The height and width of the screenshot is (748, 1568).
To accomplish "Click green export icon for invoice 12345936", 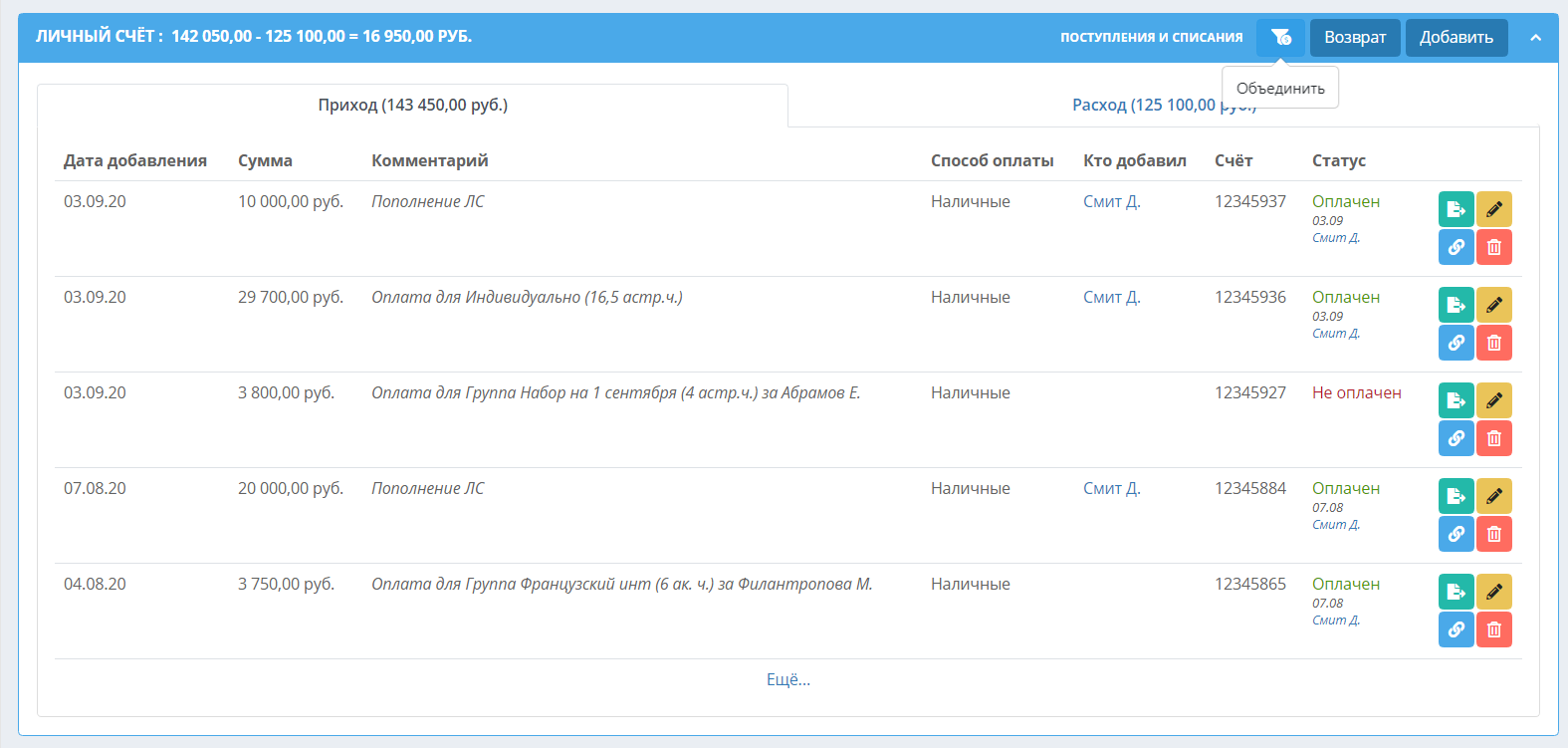I will tap(1456, 305).
